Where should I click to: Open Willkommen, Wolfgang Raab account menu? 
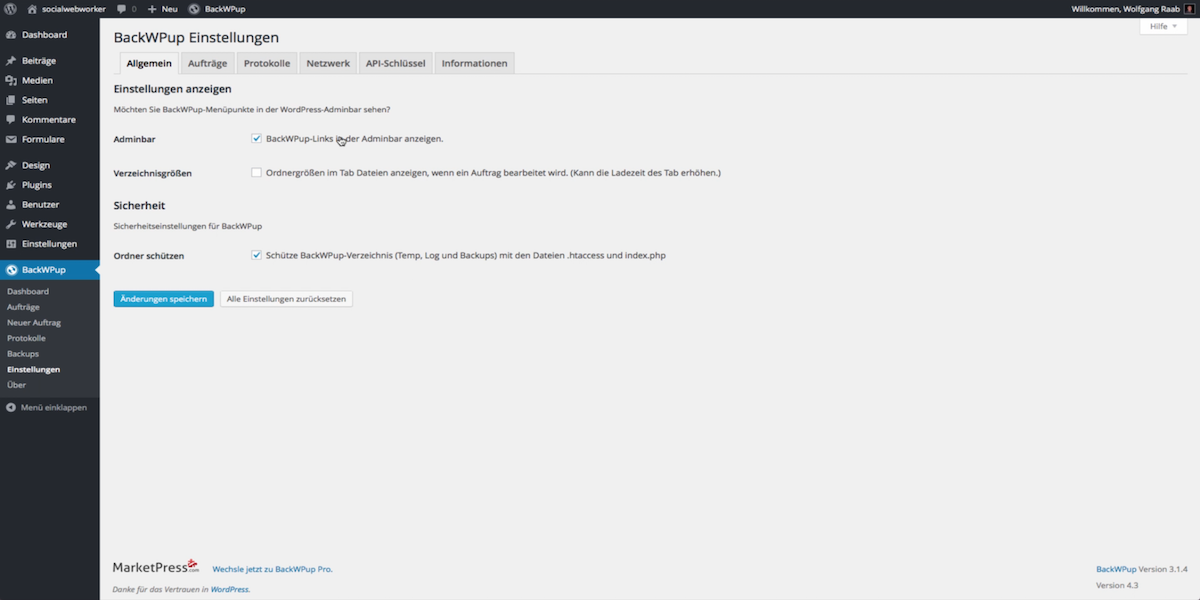tap(1133, 9)
